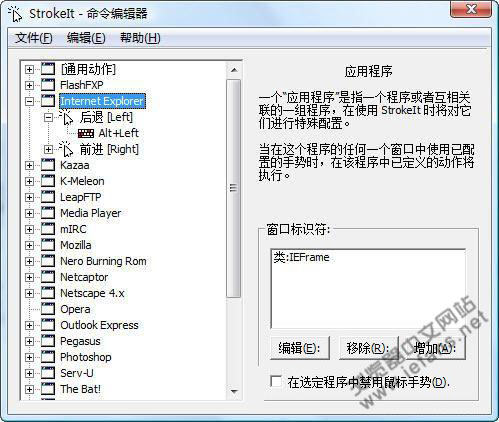Click the tree scrollbar up arrow
499x422 pixels.
[234, 70]
